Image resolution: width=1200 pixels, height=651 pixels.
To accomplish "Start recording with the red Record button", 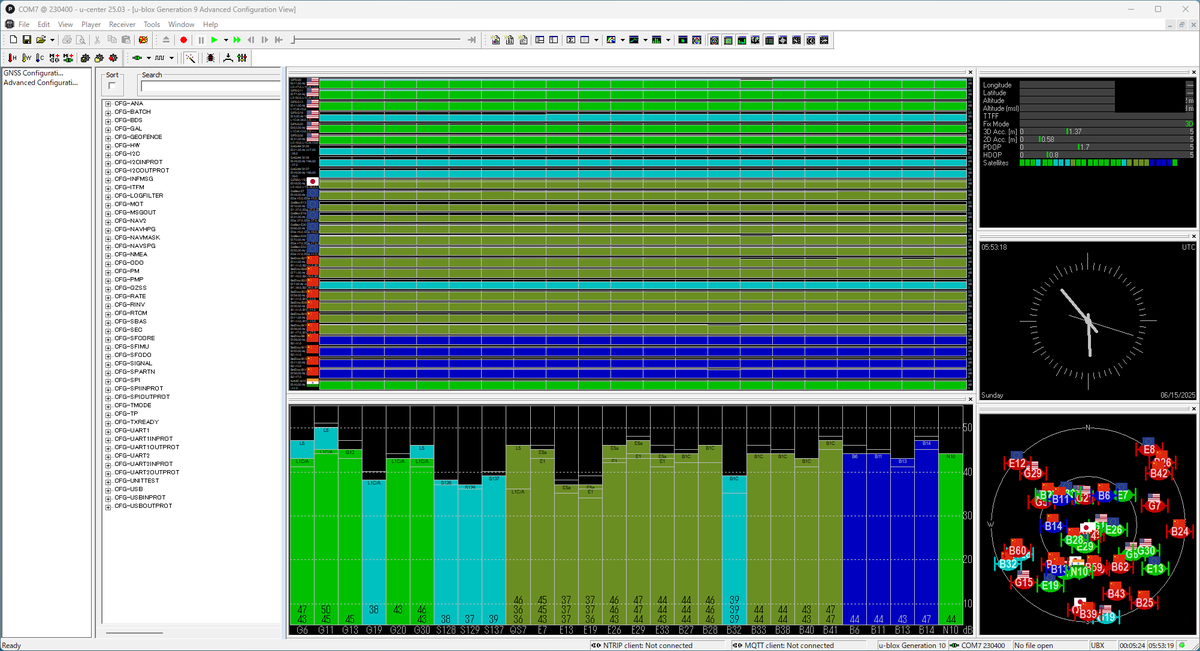I will click(x=184, y=40).
